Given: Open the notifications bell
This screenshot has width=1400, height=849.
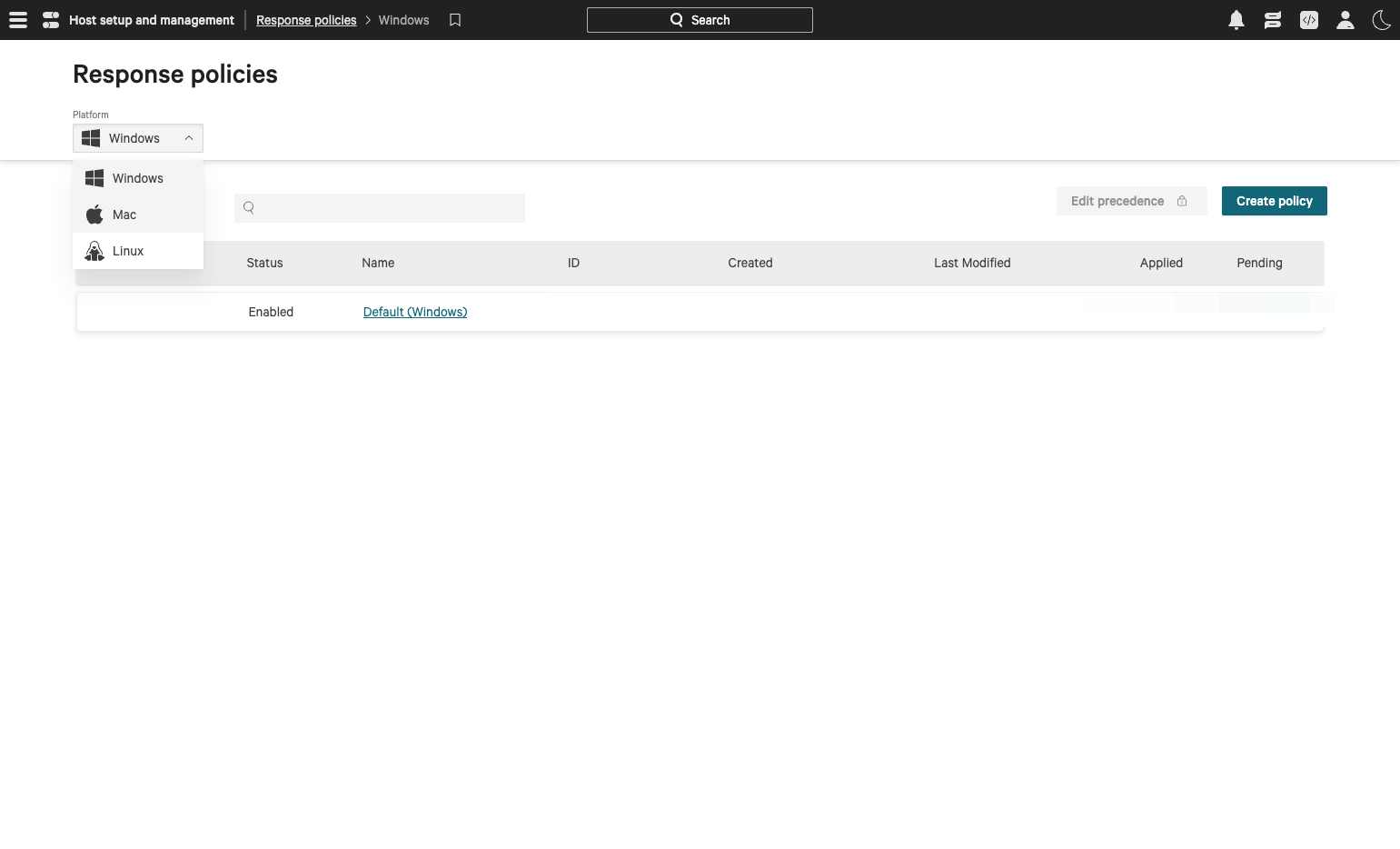Looking at the screenshot, I should [x=1236, y=20].
